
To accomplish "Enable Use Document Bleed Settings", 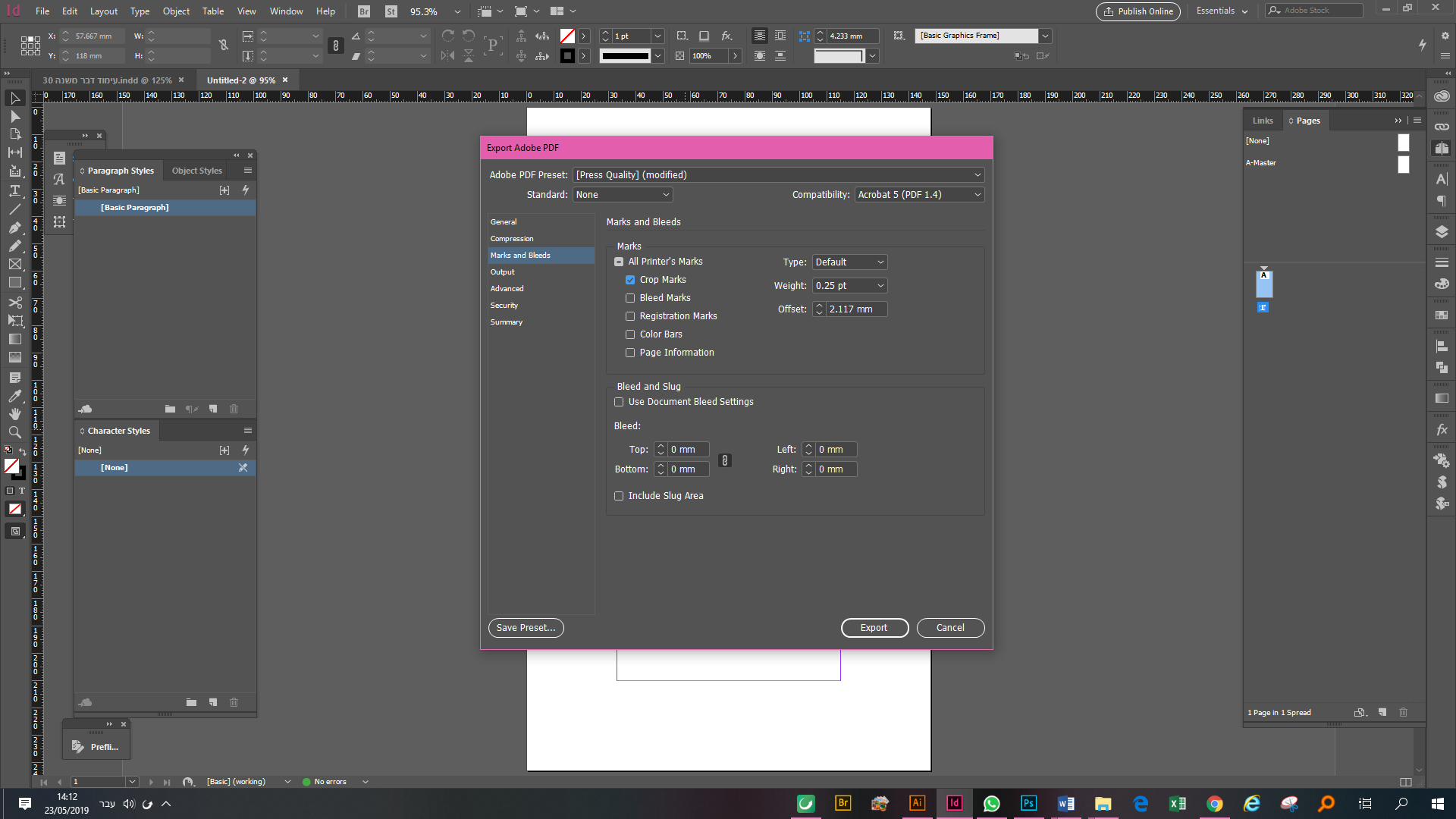I will point(619,402).
